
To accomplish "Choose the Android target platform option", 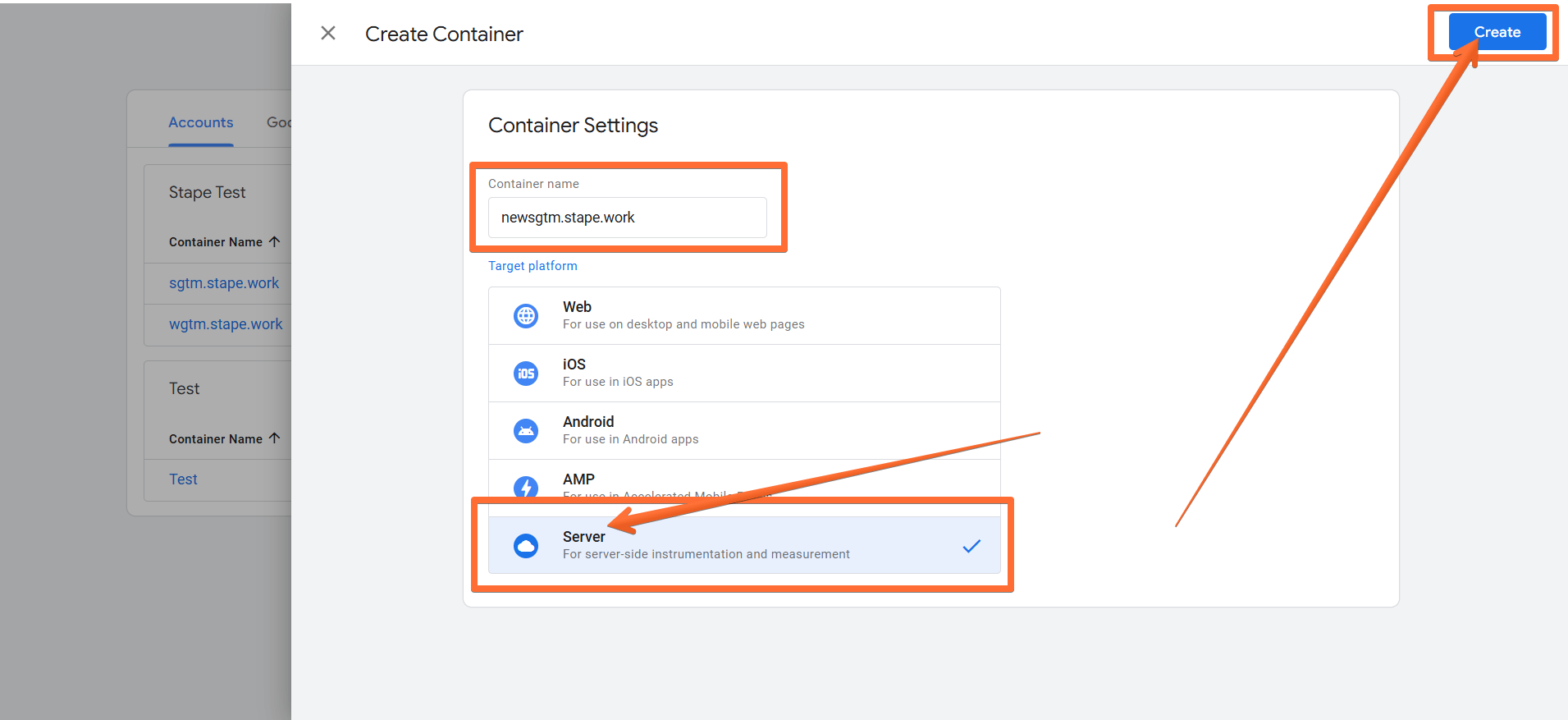I will tap(744, 430).
